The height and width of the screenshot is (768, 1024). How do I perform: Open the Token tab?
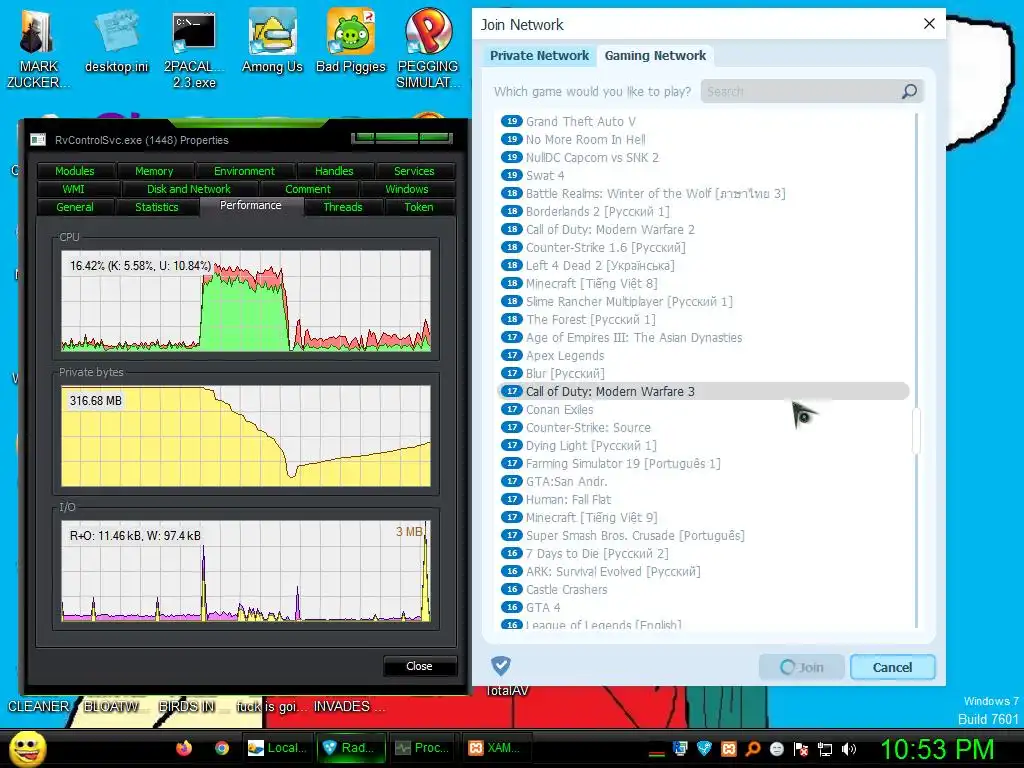419,207
